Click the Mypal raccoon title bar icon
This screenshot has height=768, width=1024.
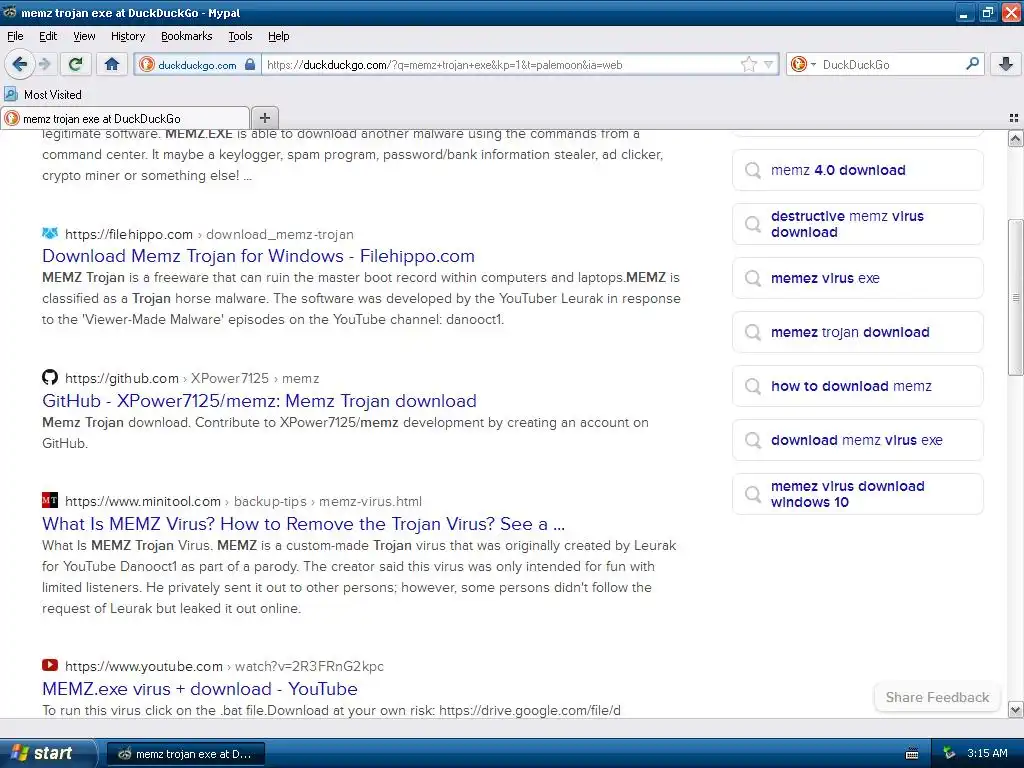[x=10, y=12]
